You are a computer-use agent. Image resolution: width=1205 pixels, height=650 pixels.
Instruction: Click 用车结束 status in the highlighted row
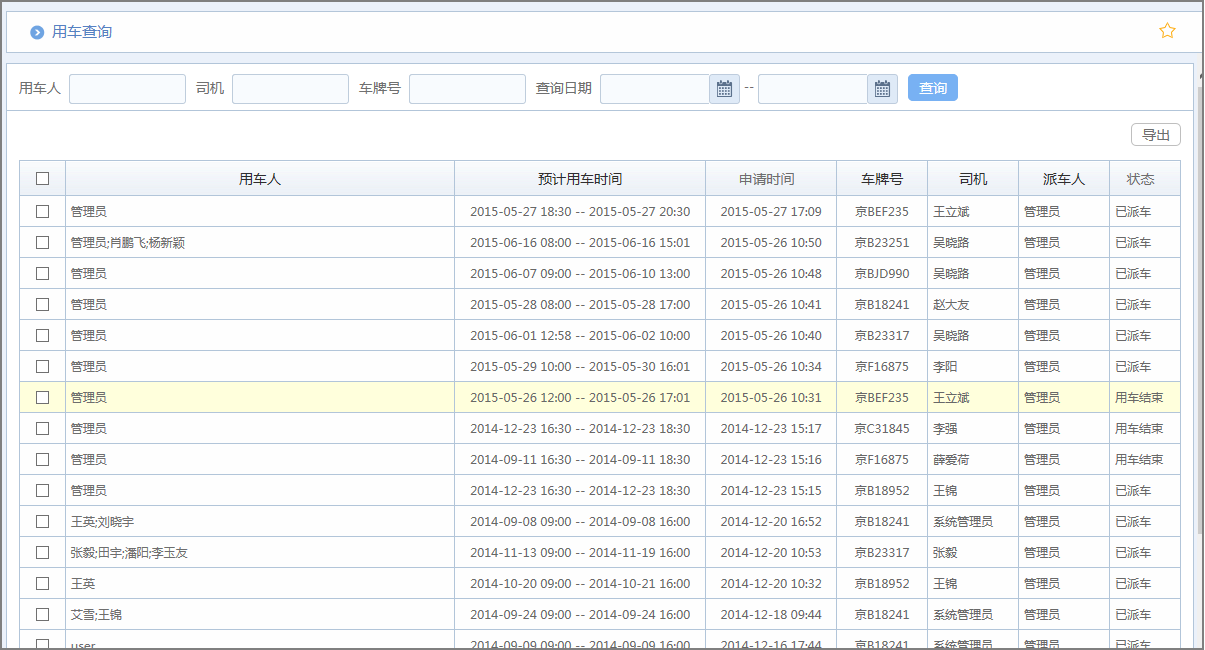[1139, 397]
